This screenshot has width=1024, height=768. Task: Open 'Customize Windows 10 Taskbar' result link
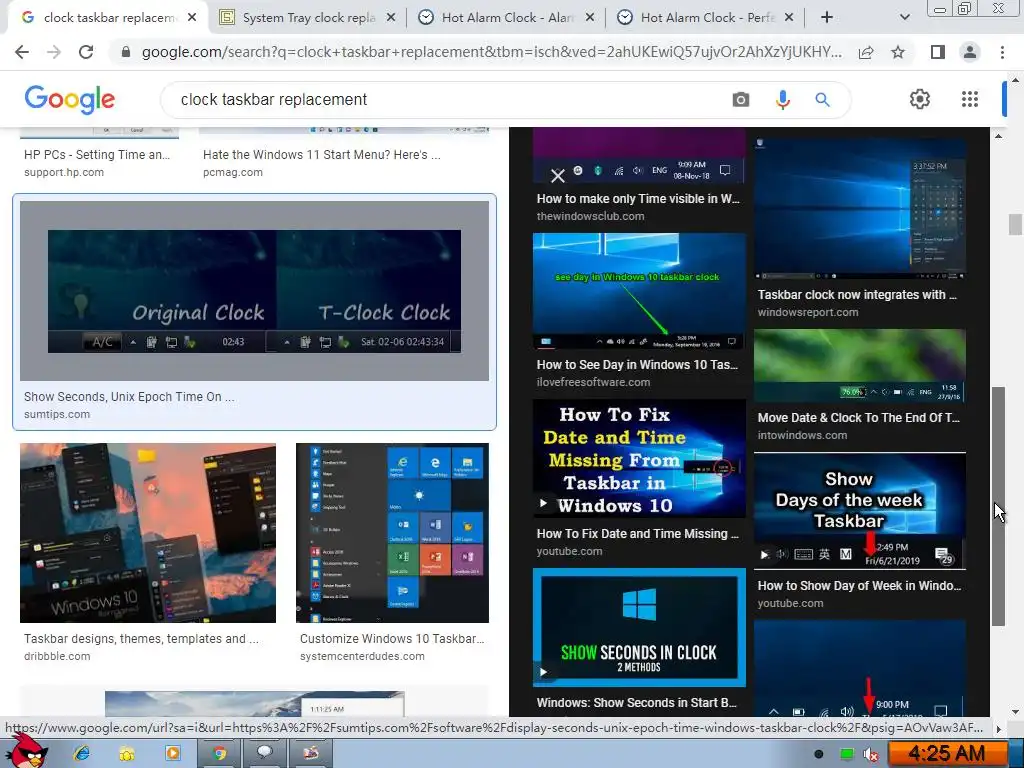pos(392,639)
